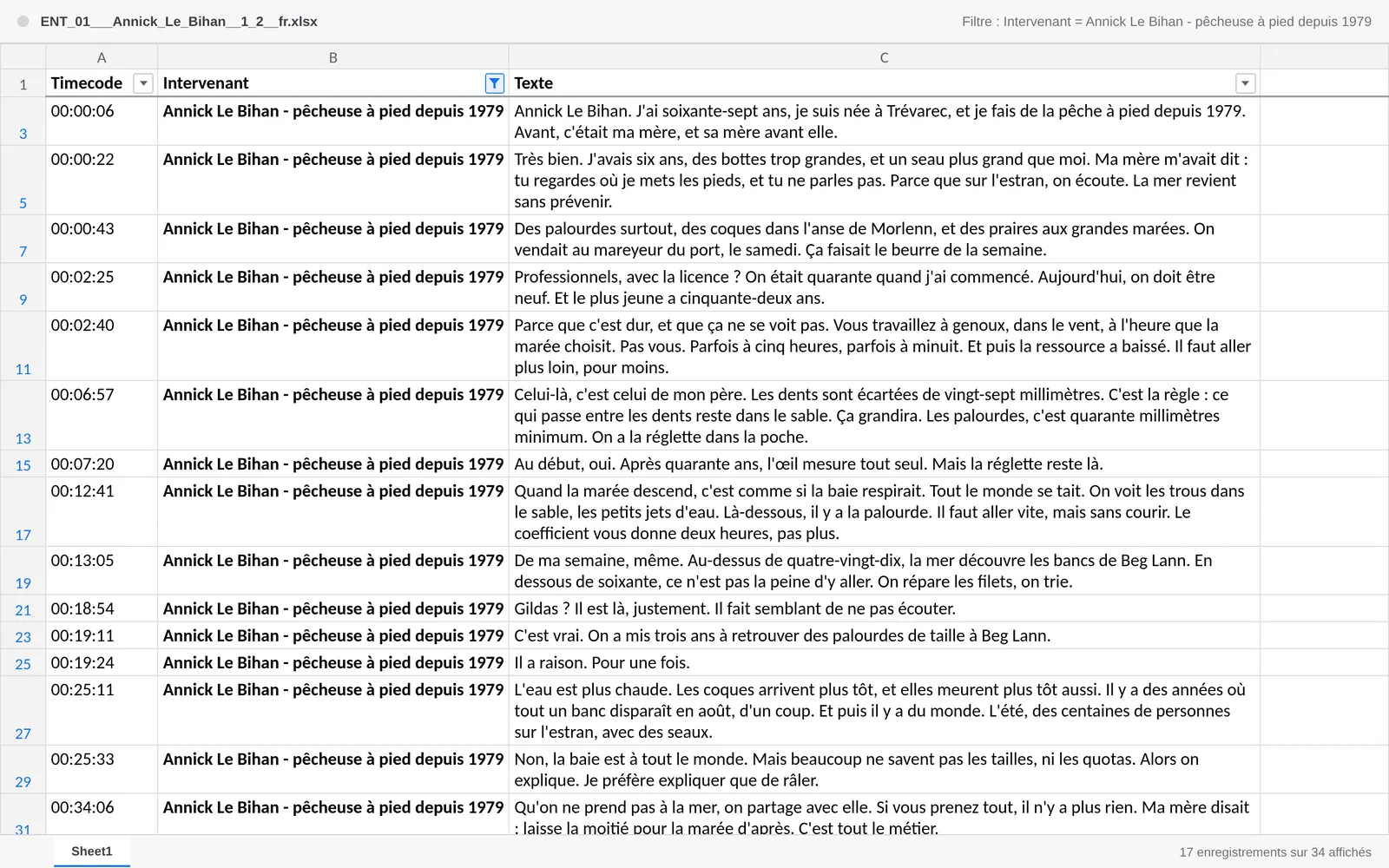
Task: Select row header 23
Action: point(23,635)
